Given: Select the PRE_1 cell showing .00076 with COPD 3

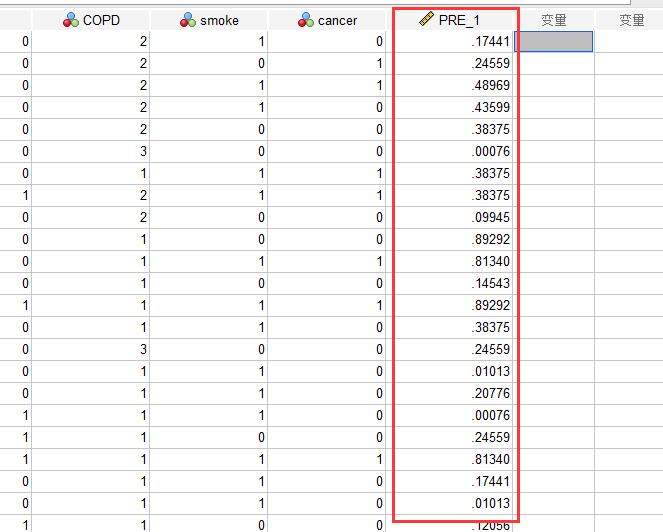Looking at the screenshot, I should click(x=450, y=151).
